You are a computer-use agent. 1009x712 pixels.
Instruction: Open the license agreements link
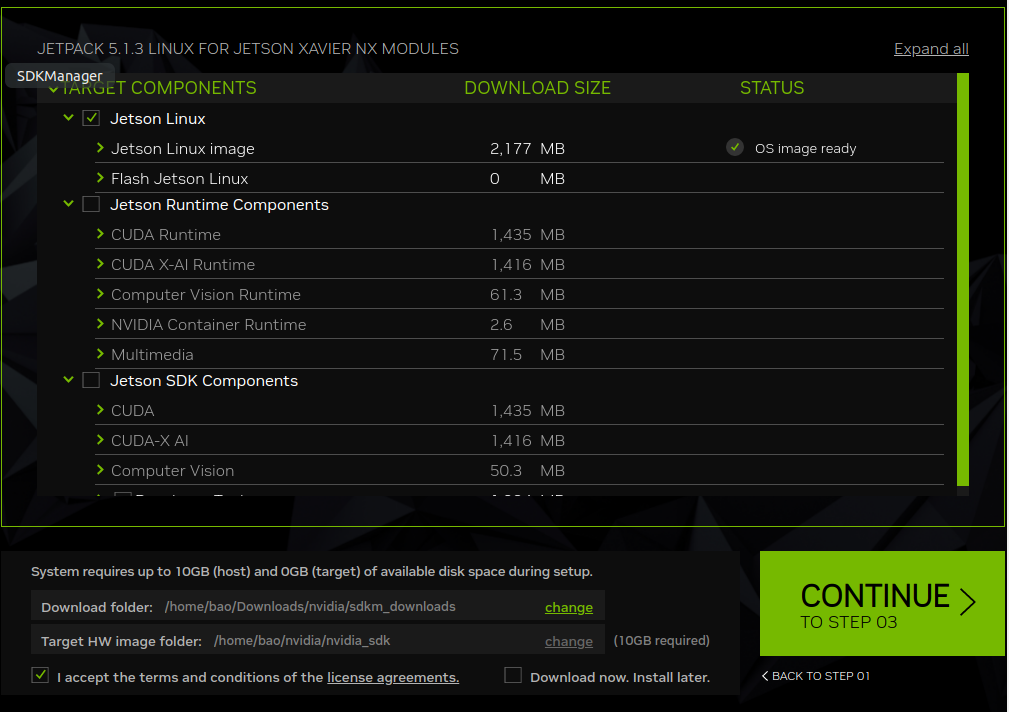pos(393,677)
